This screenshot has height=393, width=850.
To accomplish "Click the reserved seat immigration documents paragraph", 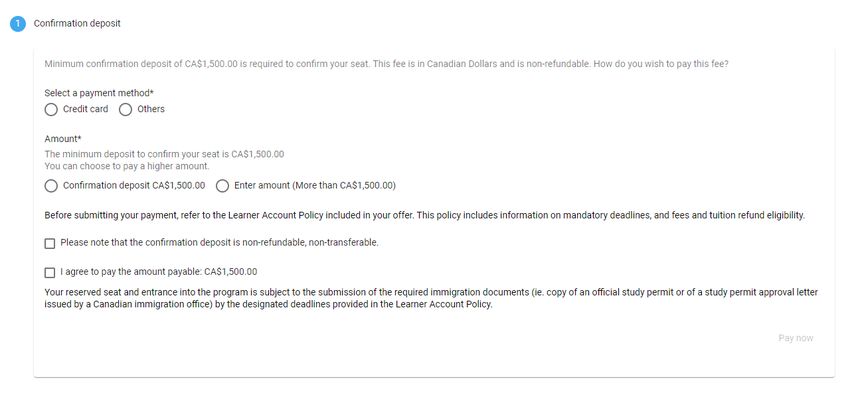I will pyautogui.click(x=431, y=298).
